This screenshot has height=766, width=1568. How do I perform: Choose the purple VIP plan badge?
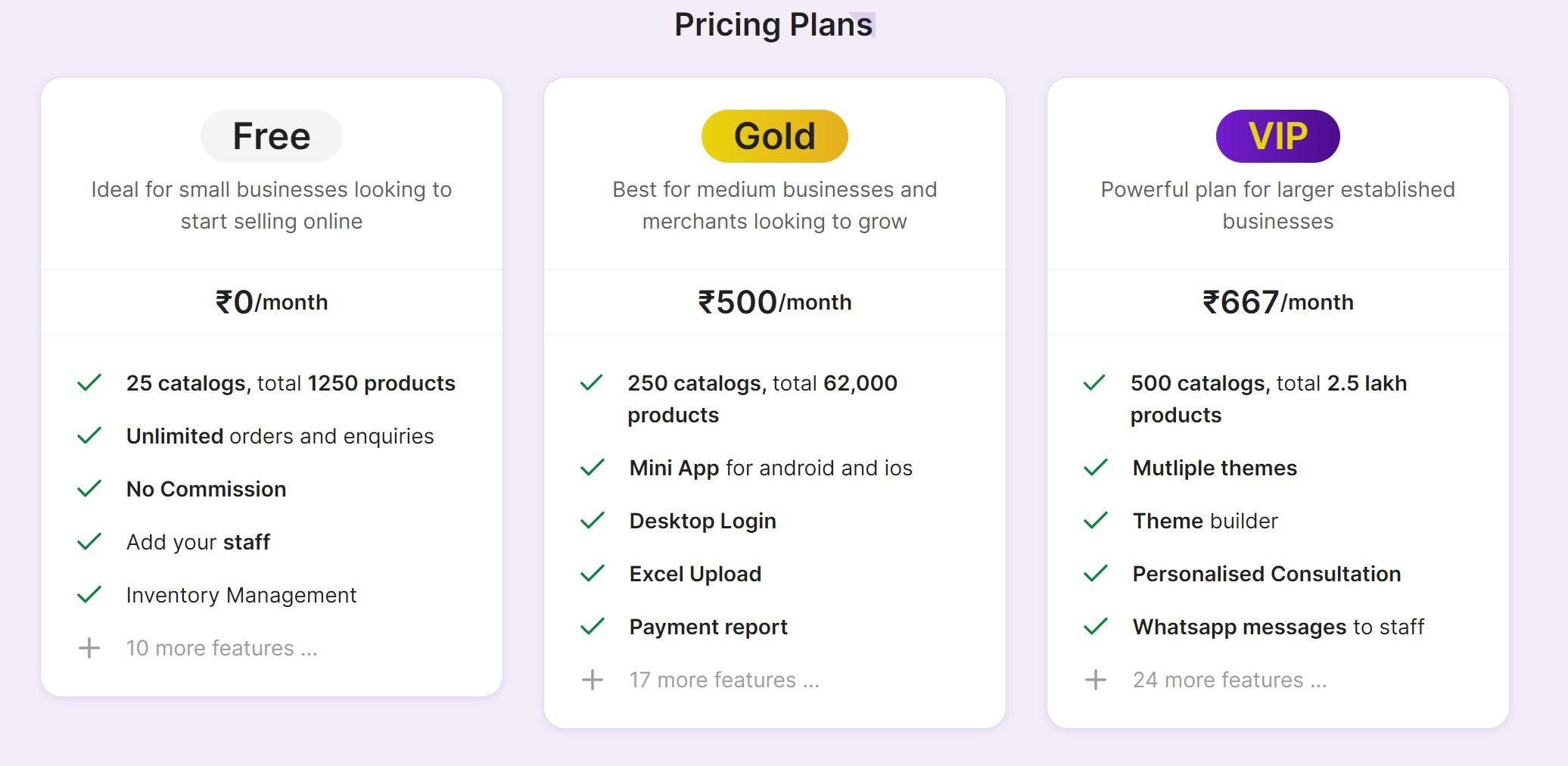(x=1278, y=136)
